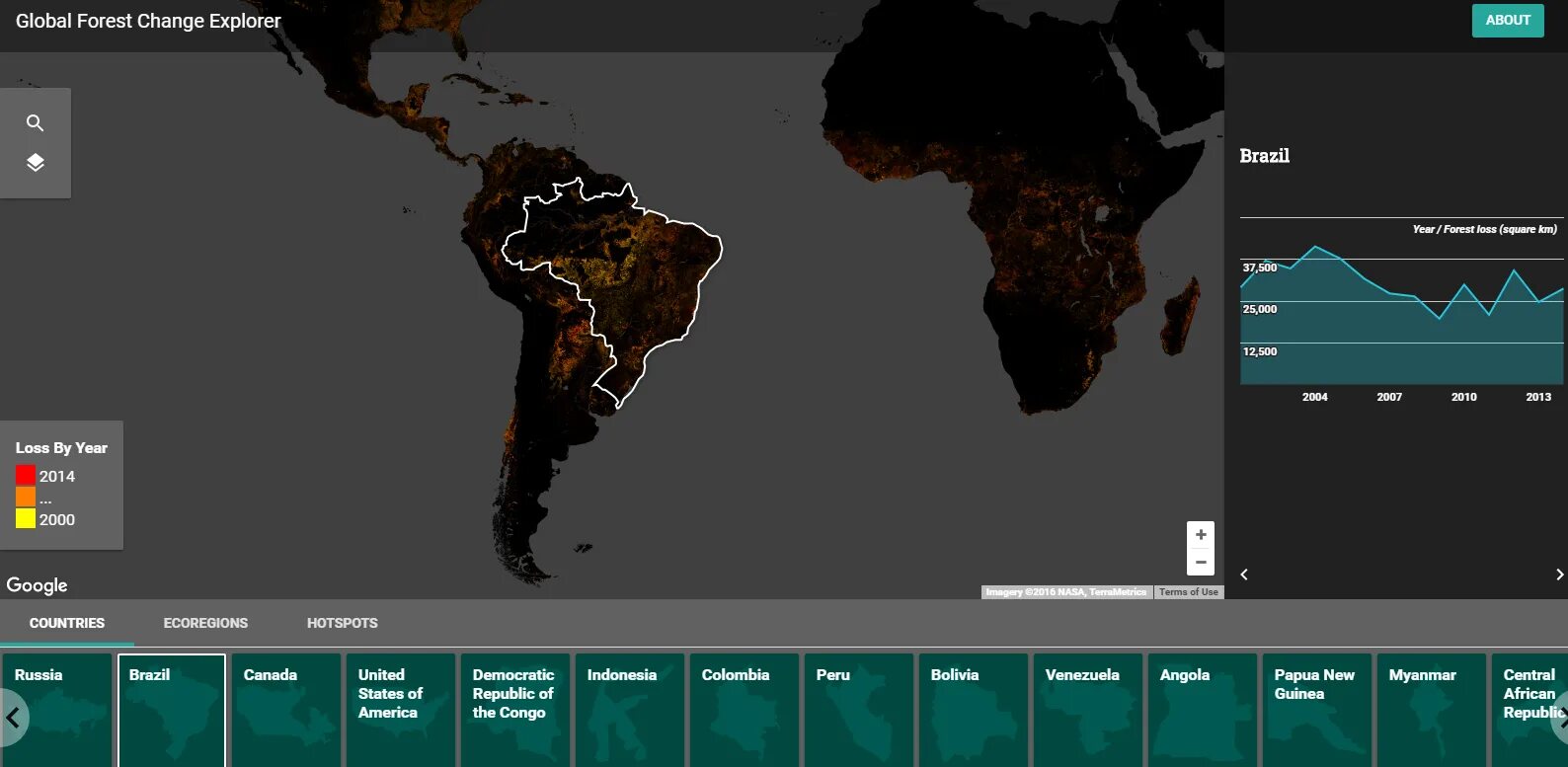Image resolution: width=1568 pixels, height=767 pixels.
Task: Select the Brazil country card
Action: click(172, 710)
